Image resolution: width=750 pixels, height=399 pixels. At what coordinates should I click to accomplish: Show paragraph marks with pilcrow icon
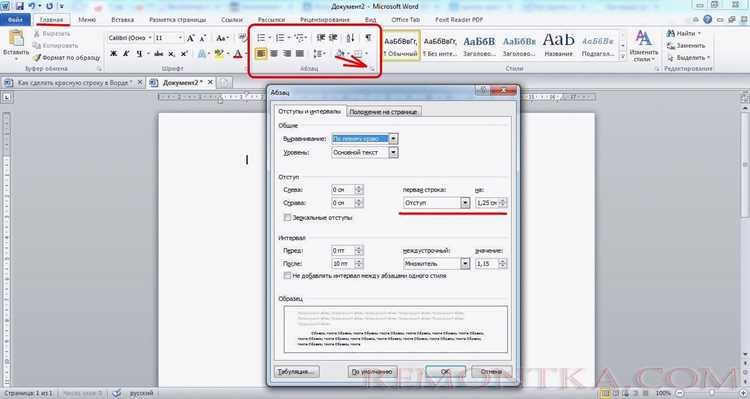coord(368,38)
